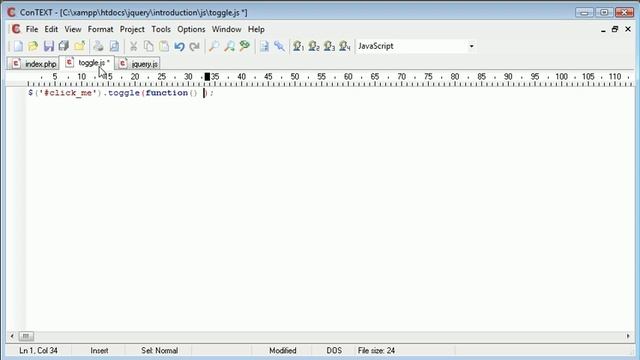640x360 pixels.
Task: Click the Close file folder icon
Action: tap(80, 46)
